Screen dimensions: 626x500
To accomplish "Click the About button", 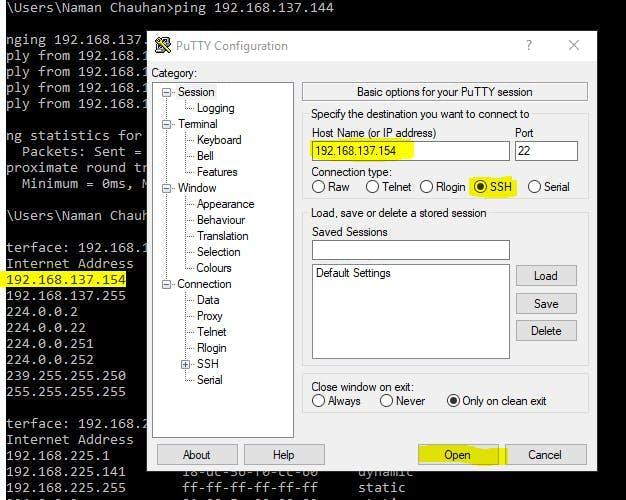I will click(197, 454).
